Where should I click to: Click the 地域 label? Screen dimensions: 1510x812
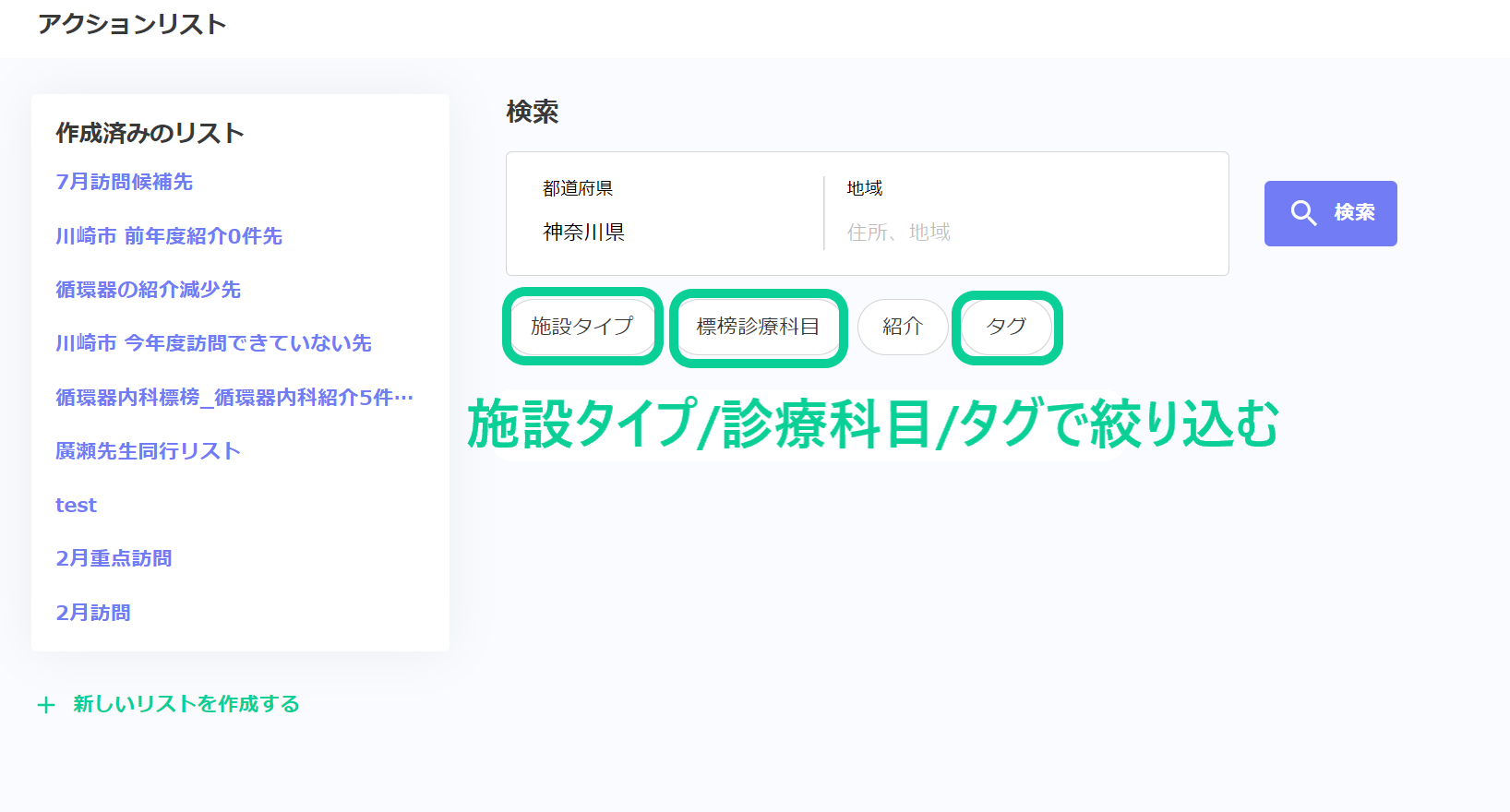click(865, 188)
